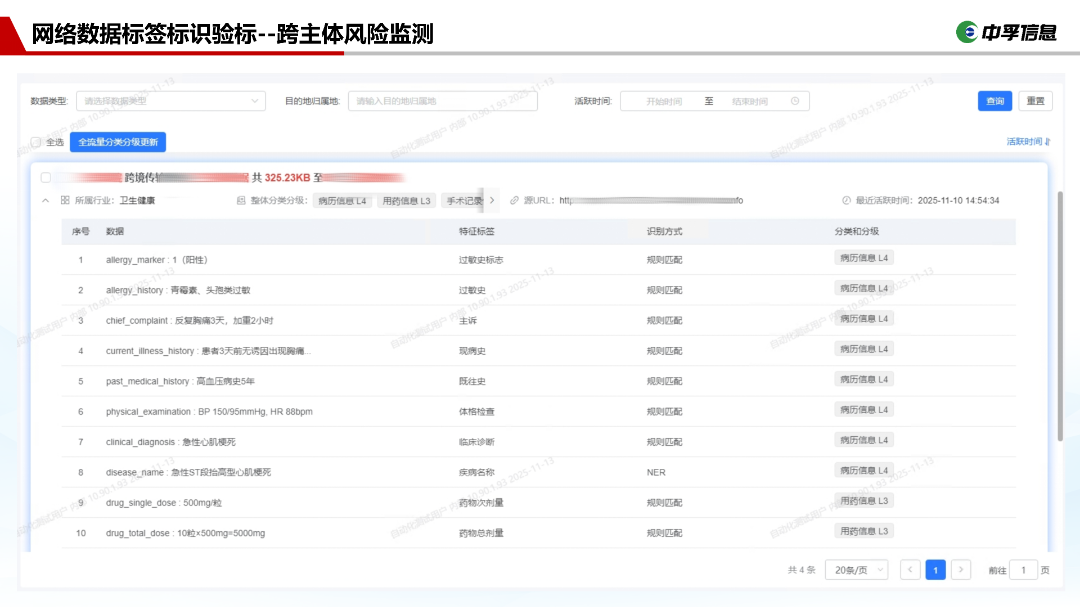Click the 目的地归属地 input field
Viewport: 1080px width, 607px height.
tap(443, 101)
